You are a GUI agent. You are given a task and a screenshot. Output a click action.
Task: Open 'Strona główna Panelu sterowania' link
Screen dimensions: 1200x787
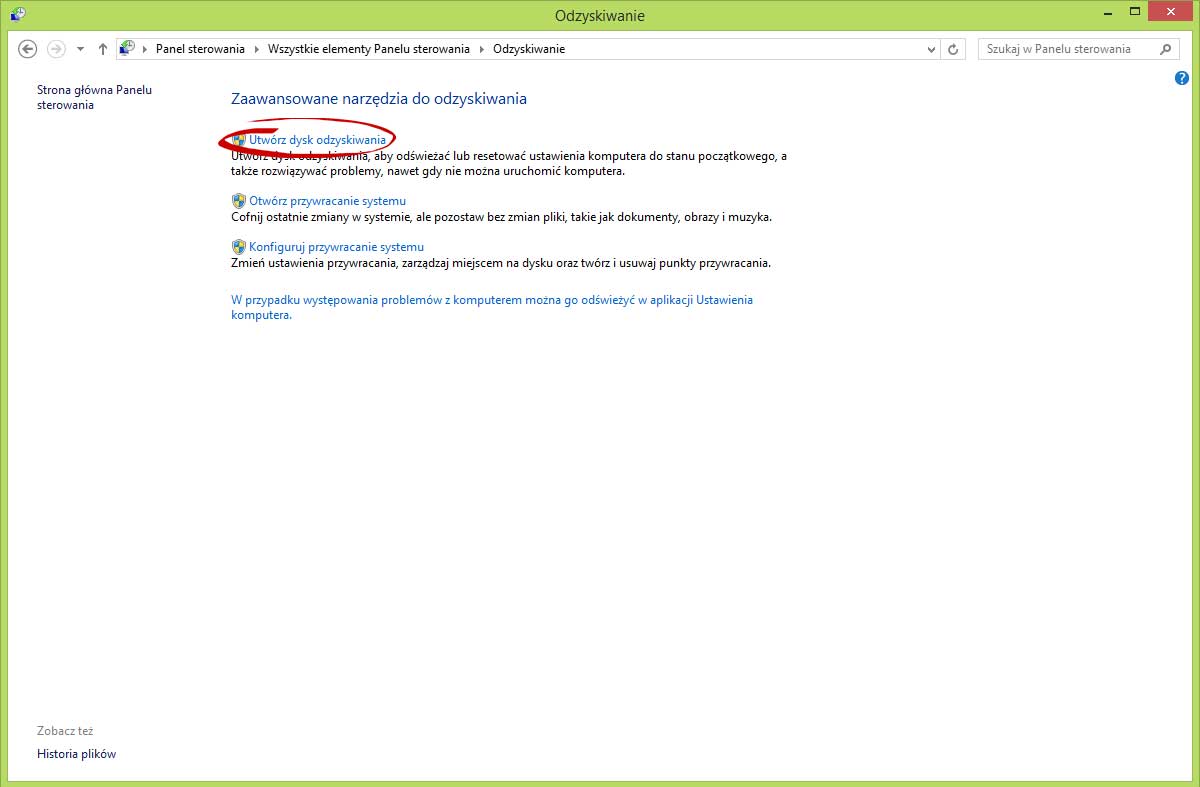tap(94, 97)
